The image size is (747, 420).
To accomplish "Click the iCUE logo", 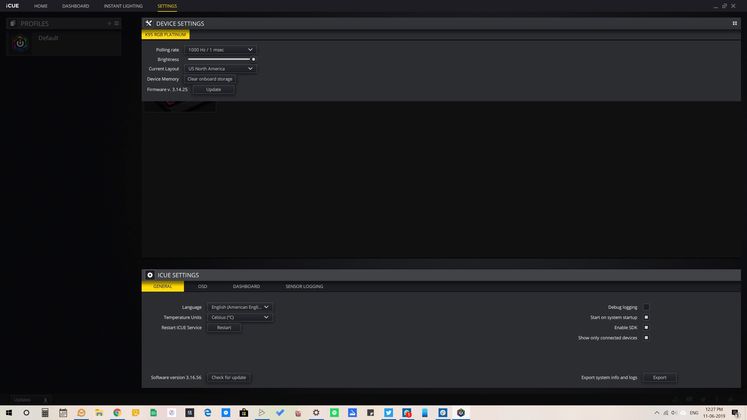I will tap(12, 6).
